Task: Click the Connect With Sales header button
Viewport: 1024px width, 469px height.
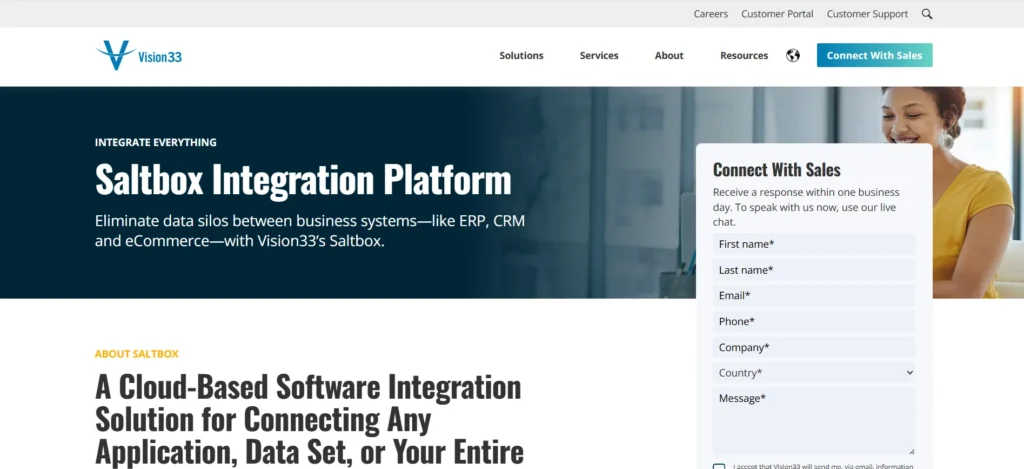Action: tap(874, 56)
